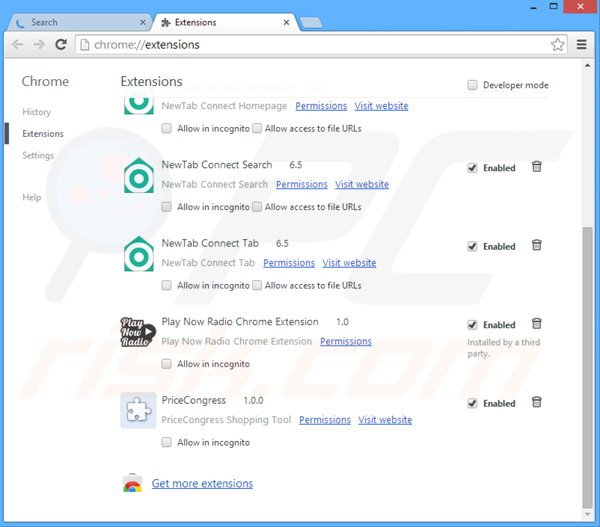Viewport: 600px width, 527px height.
Task: View Permissions for Play Now Radio extension
Action: (346, 341)
